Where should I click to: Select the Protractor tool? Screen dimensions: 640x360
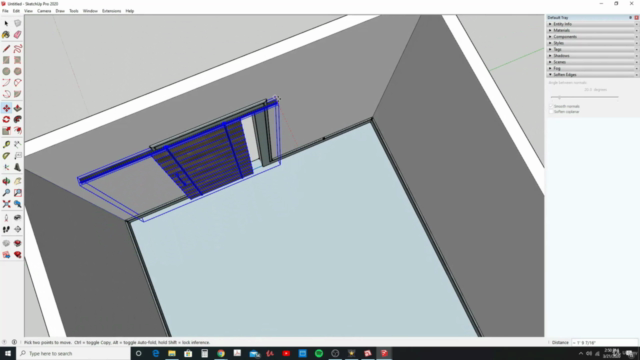6,156
